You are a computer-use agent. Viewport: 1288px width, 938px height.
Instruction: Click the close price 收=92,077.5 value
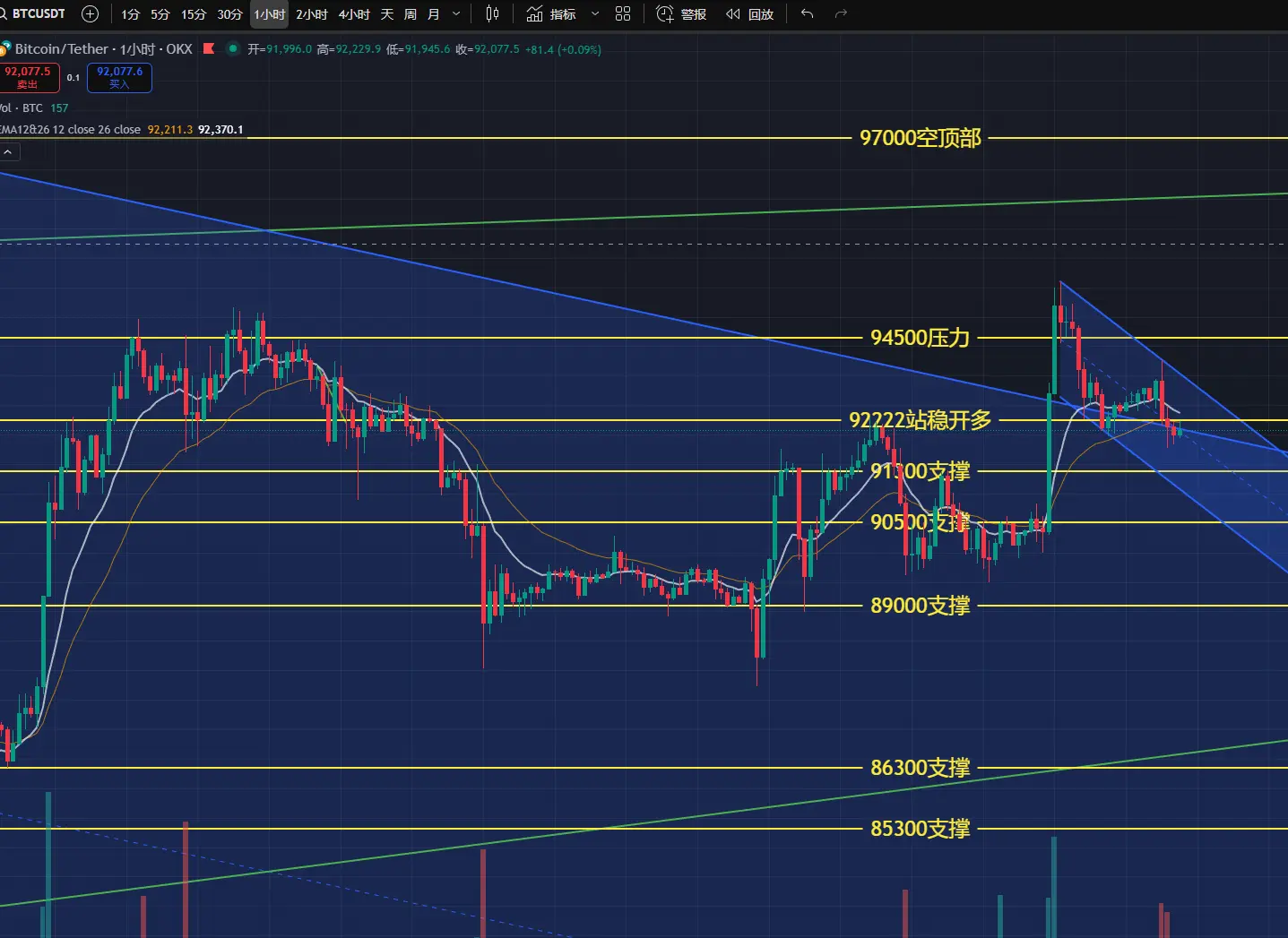[488, 49]
